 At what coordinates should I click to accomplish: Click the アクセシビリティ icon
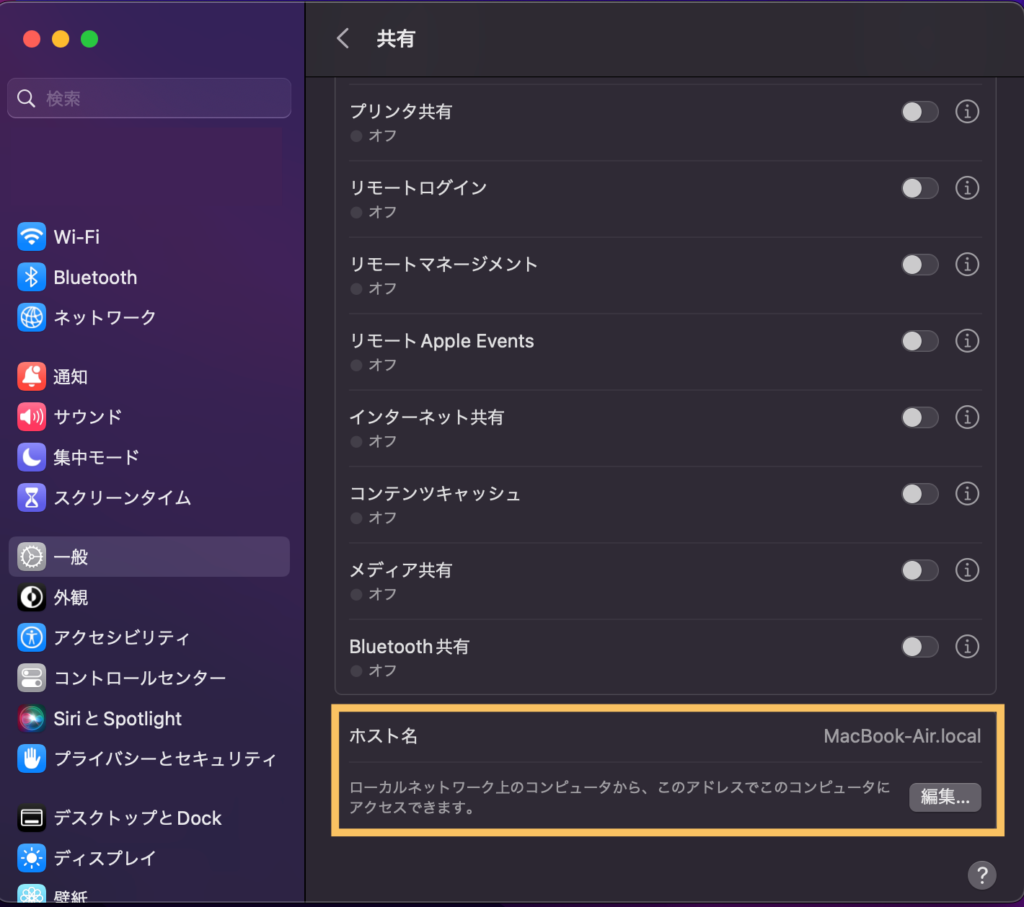point(31,637)
